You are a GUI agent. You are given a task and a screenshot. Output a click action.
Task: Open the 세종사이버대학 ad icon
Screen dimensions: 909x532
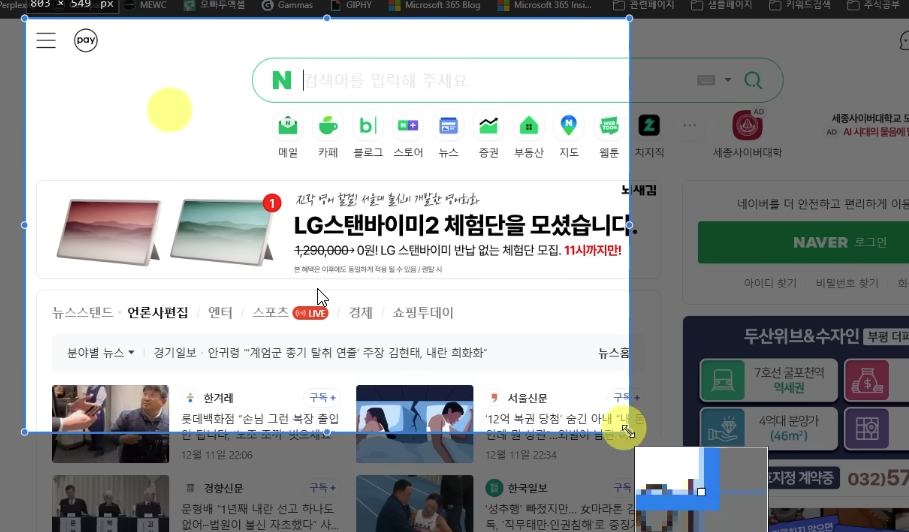click(747, 126)
